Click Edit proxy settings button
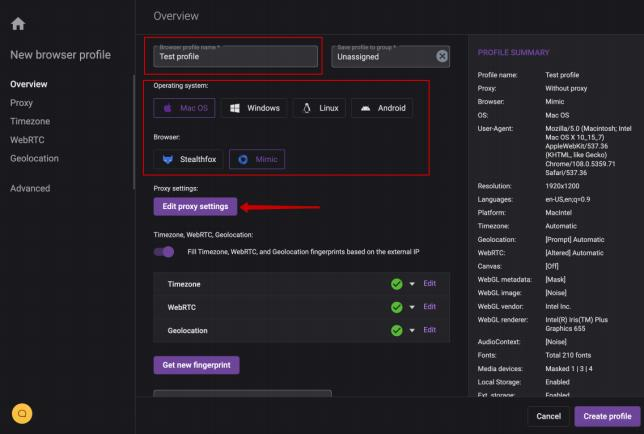The width and height of the screenshot is (644, 434). [195, 206]
